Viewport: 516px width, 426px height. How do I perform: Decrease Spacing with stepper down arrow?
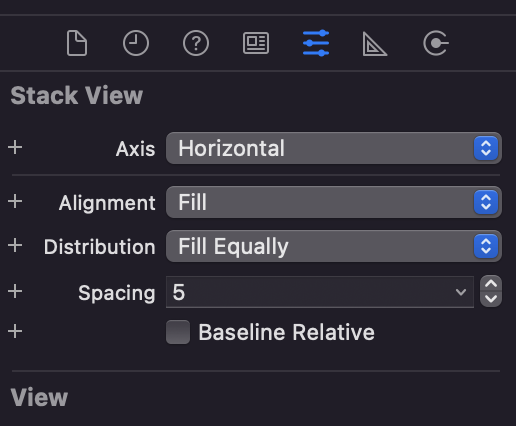[491, 299]
